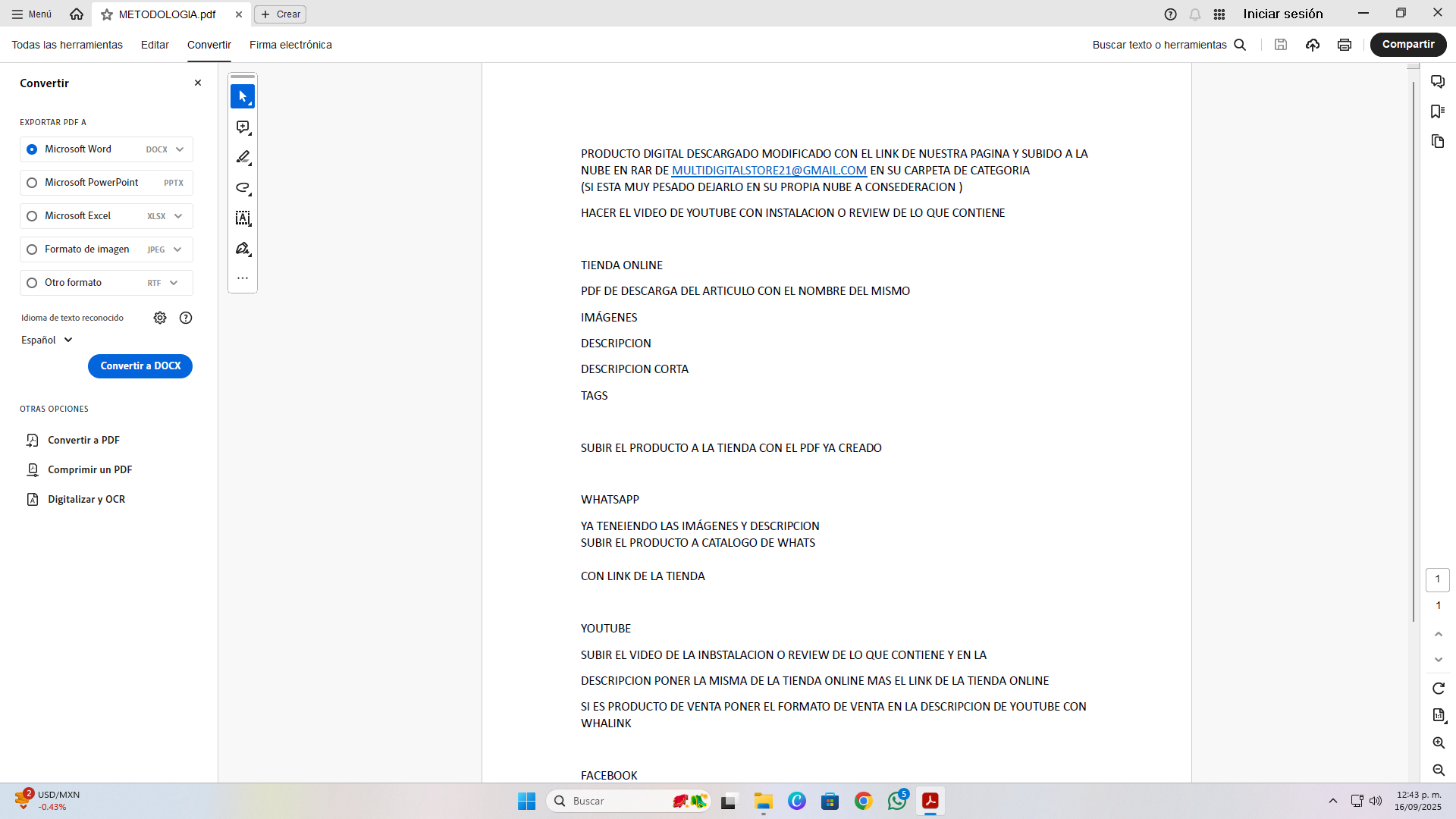This screenshot has height=819, width=1456.
Task: Open the bookmarks panel icon
Action: 1437,111
